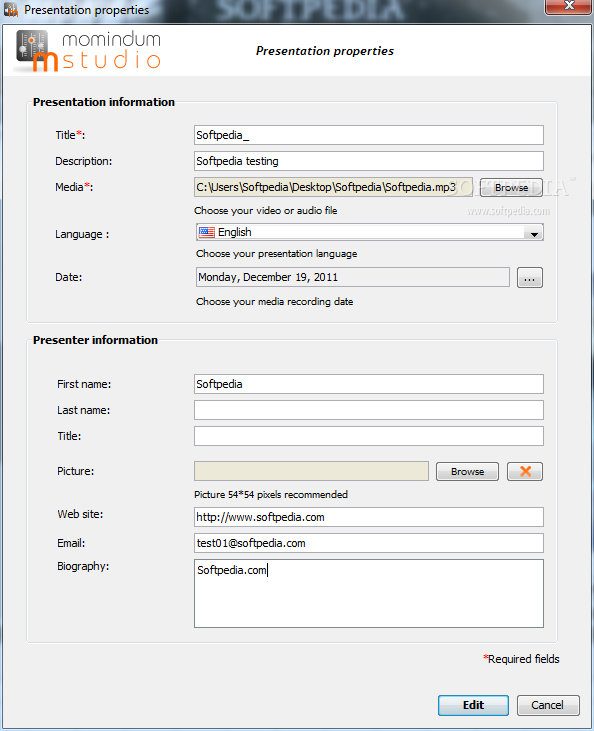Screen dimensions: 594x731
Task: Click the 'Biography:' label
Action: click(x=83, y=566)
